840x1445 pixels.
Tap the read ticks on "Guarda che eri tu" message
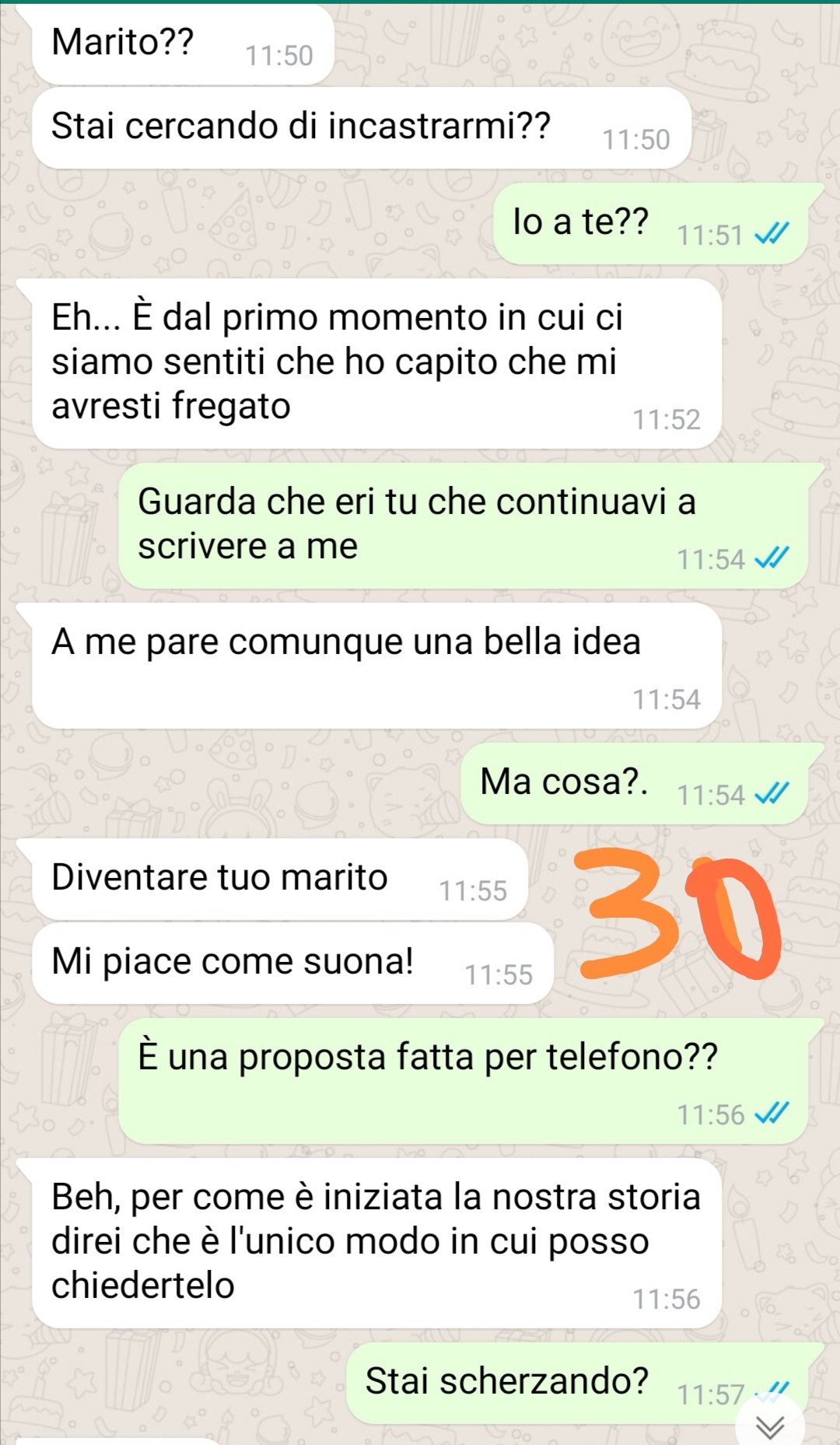point(773,558)
